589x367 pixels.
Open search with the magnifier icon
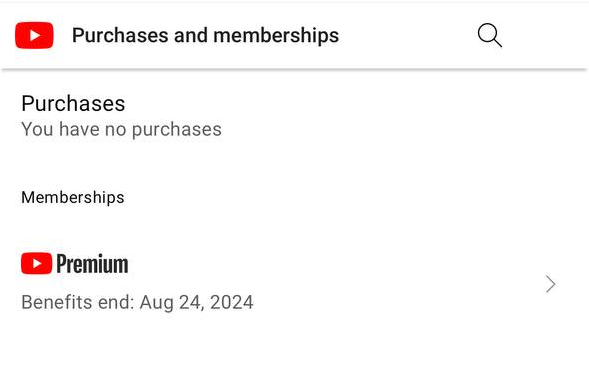(x=489, y=35)
